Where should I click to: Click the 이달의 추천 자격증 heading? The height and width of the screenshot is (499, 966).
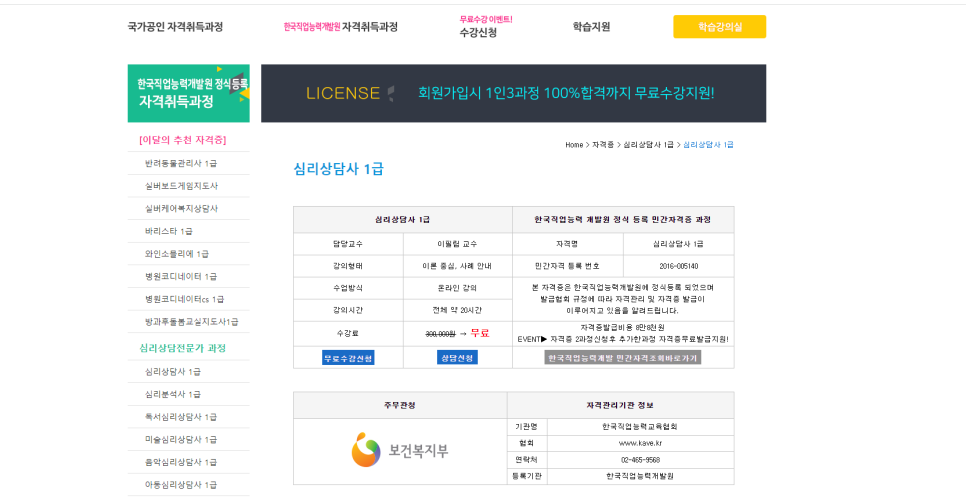point(182,140)
